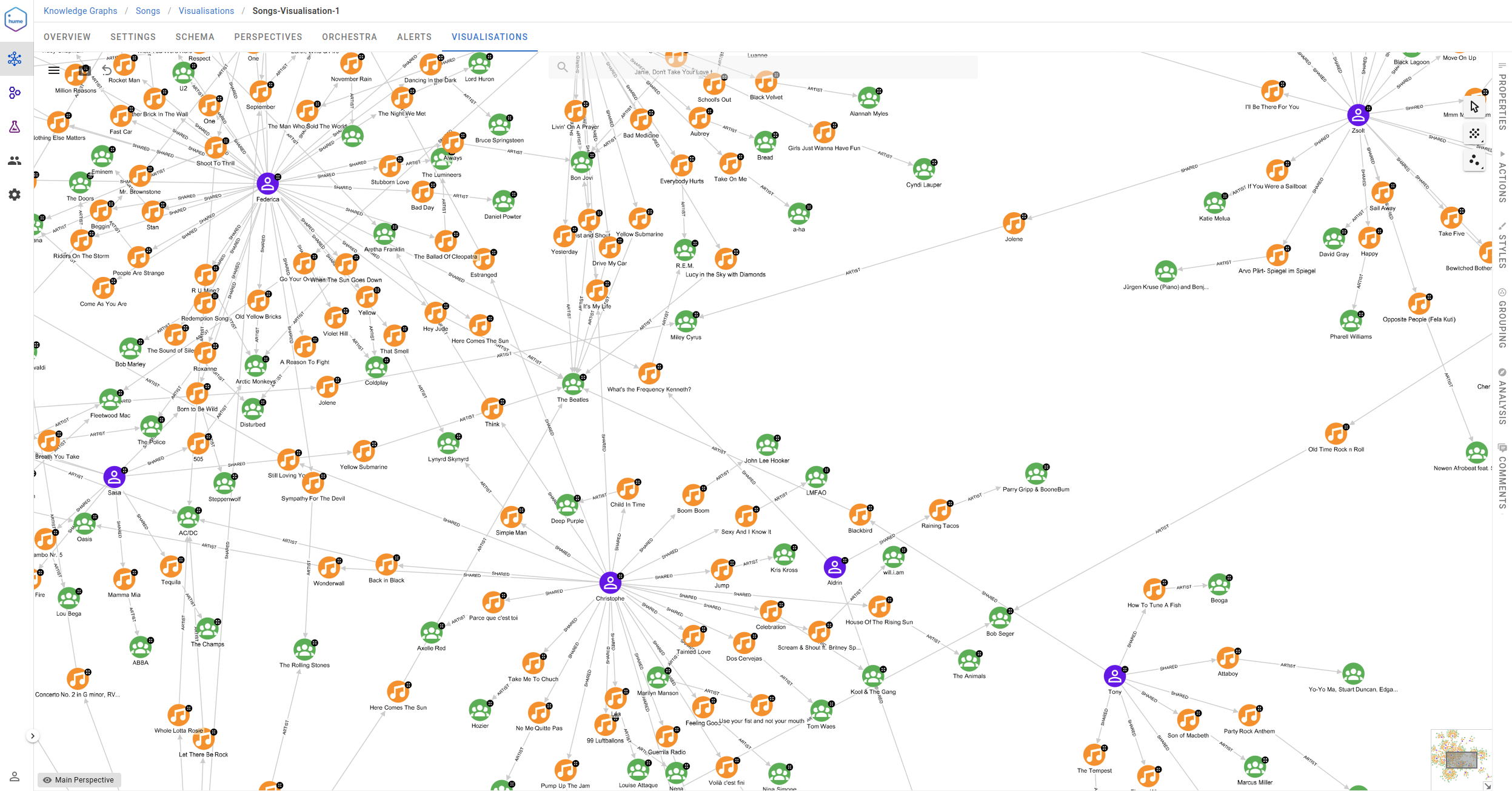
Task: Expand the Styles side panel
Action: click(x=1502, y=245)
